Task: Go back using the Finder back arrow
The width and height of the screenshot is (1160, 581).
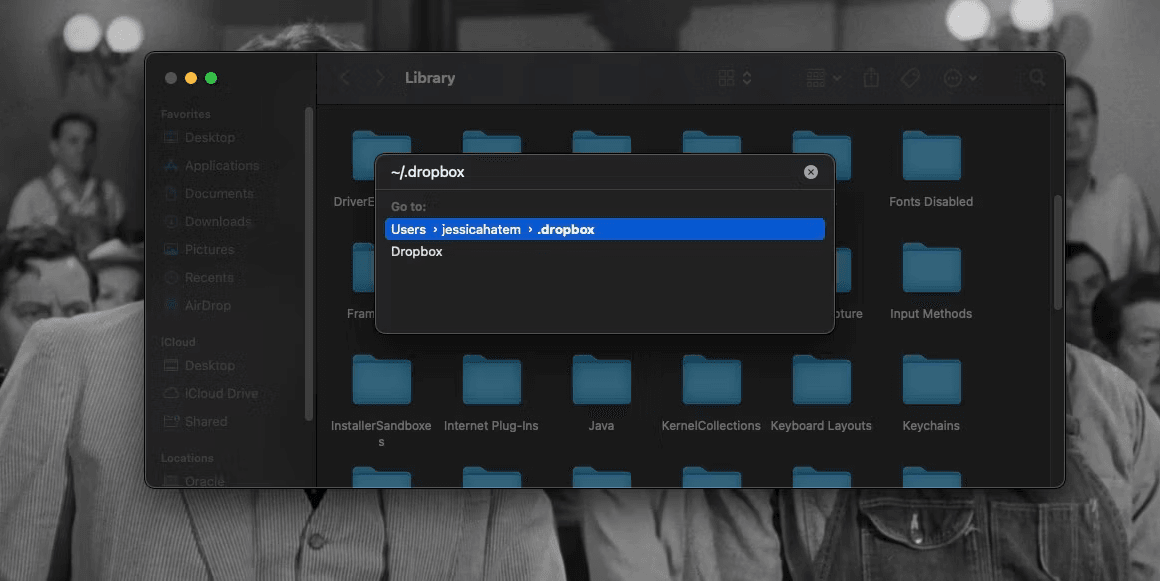Action: pos(345,78)
